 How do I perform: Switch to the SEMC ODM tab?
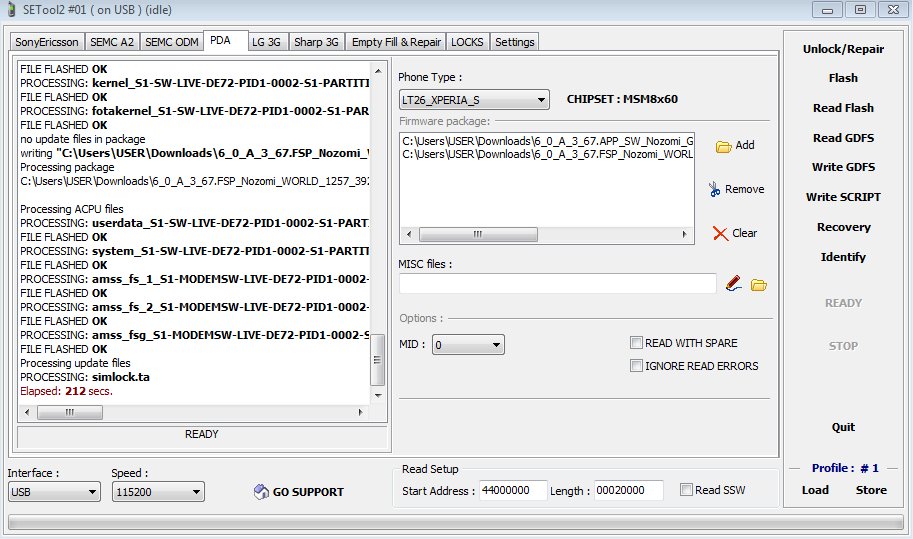tap(172, 42)
